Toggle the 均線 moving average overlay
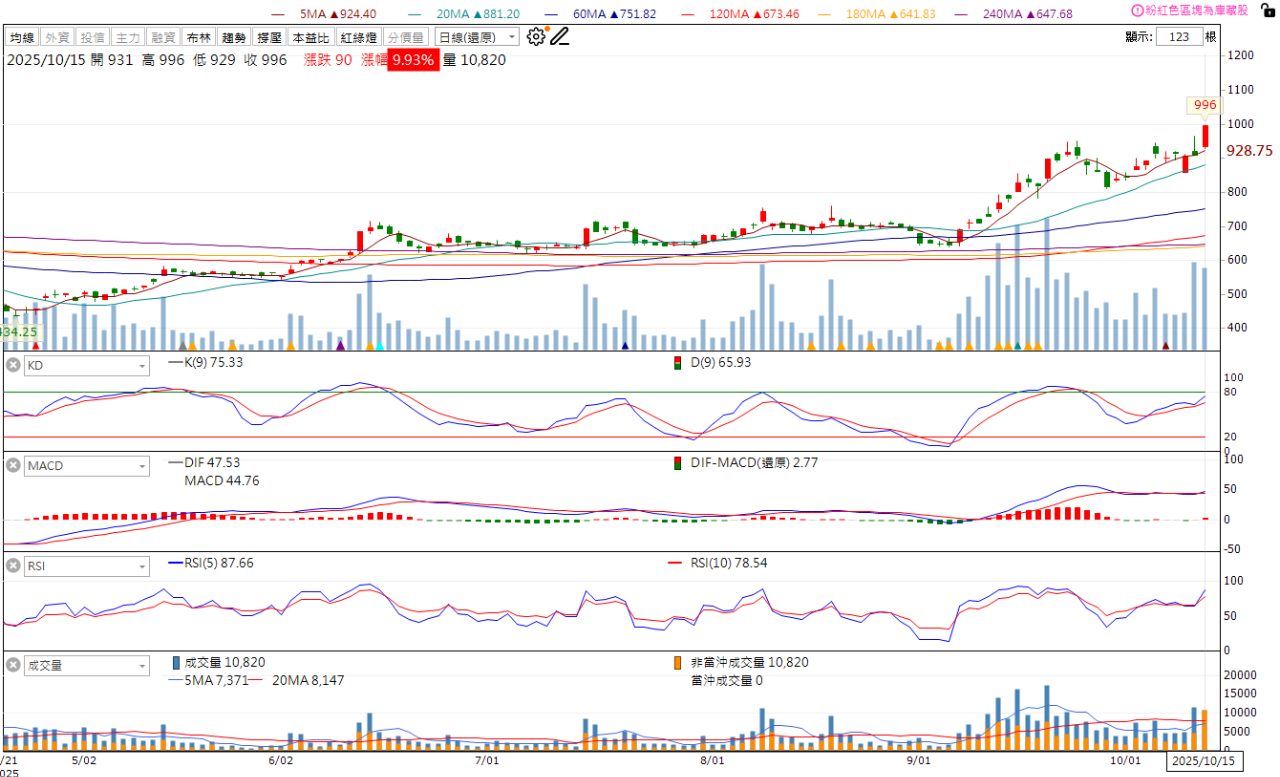 pyautogui.click(x=22, y=37)
